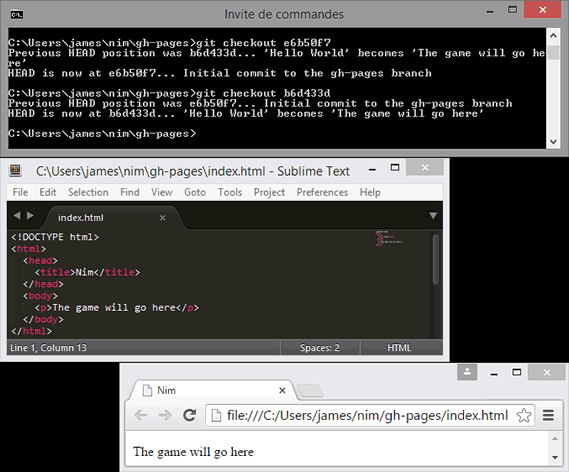Close the Invite de commandes window

pos(543,10)
